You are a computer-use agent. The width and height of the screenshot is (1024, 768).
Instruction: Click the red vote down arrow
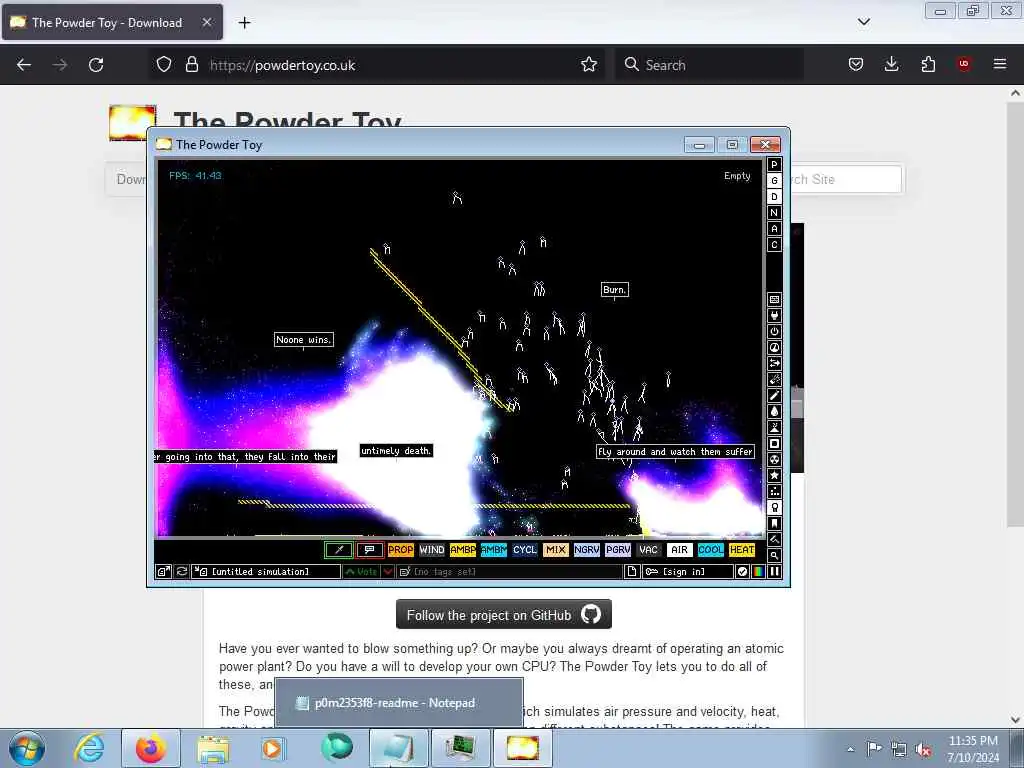coord(387,571)
